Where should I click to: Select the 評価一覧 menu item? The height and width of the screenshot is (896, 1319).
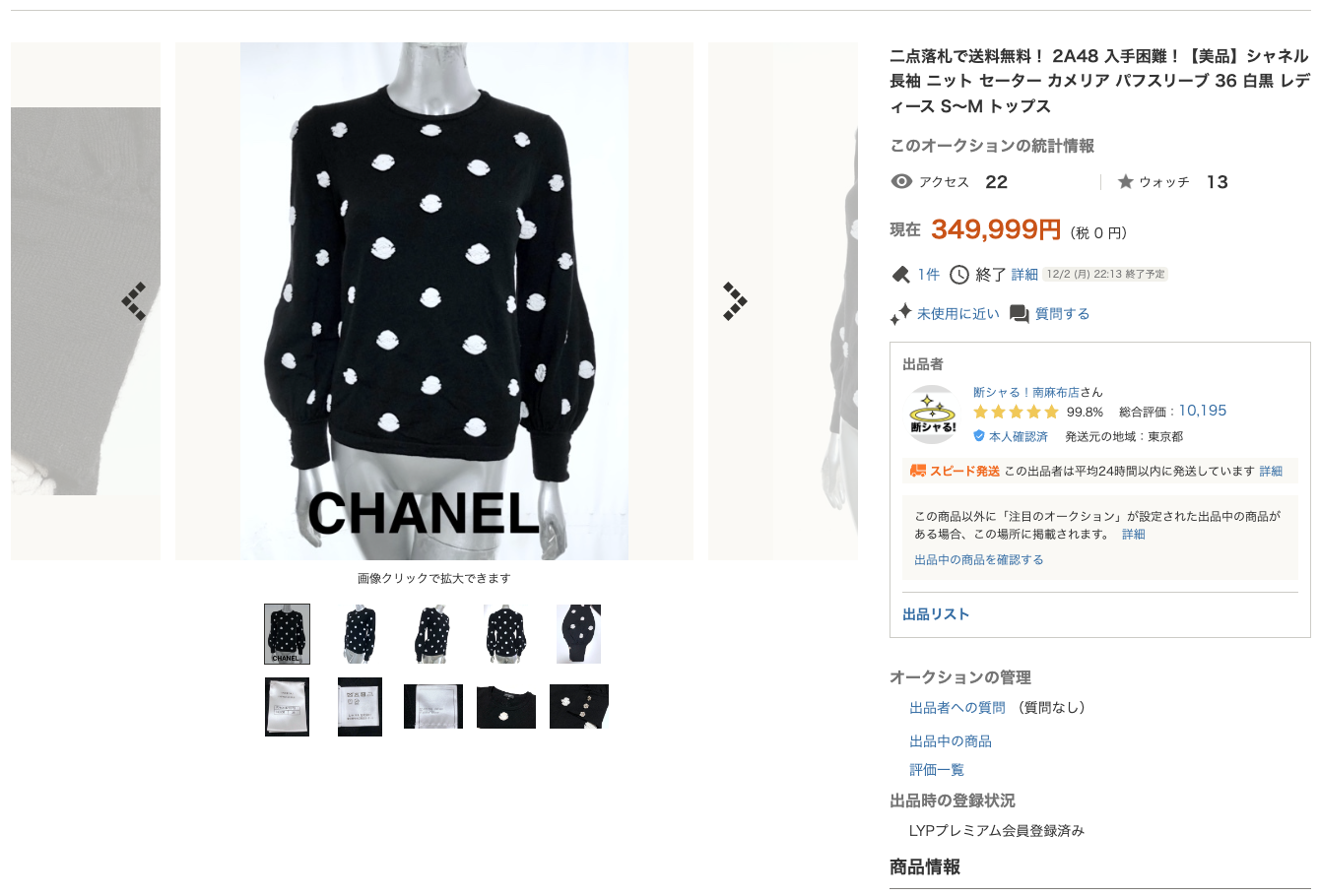937,770
